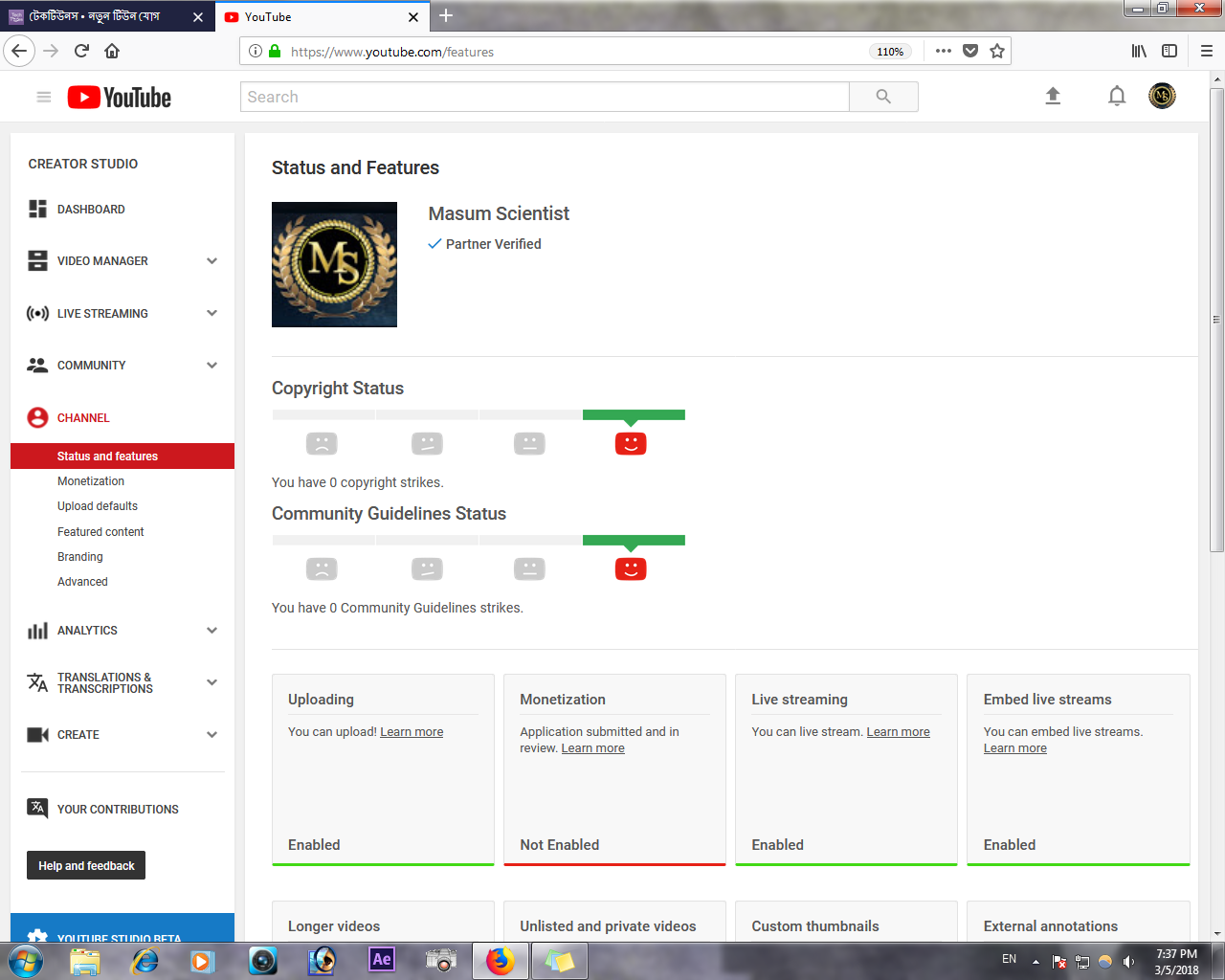Viewport: 1225px width, 980px height.
Task: Click the Create camera icon
Action: (x=37, y=735)
